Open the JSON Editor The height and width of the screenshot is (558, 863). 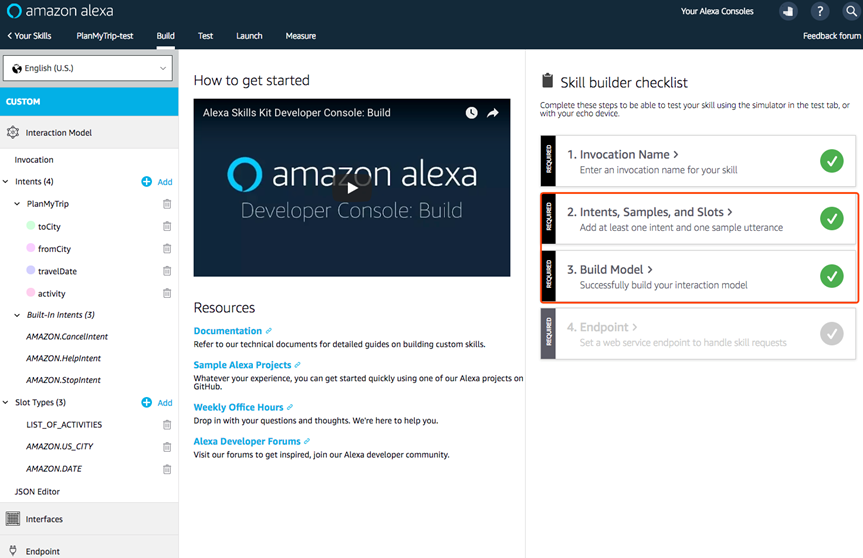[37, 491]
